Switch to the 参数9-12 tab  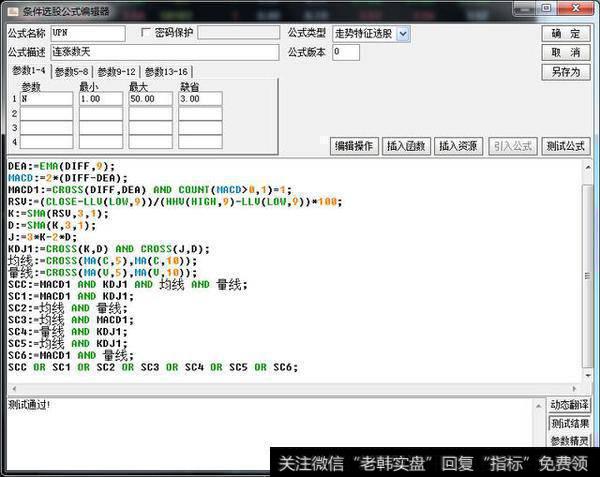pos(116,72)
